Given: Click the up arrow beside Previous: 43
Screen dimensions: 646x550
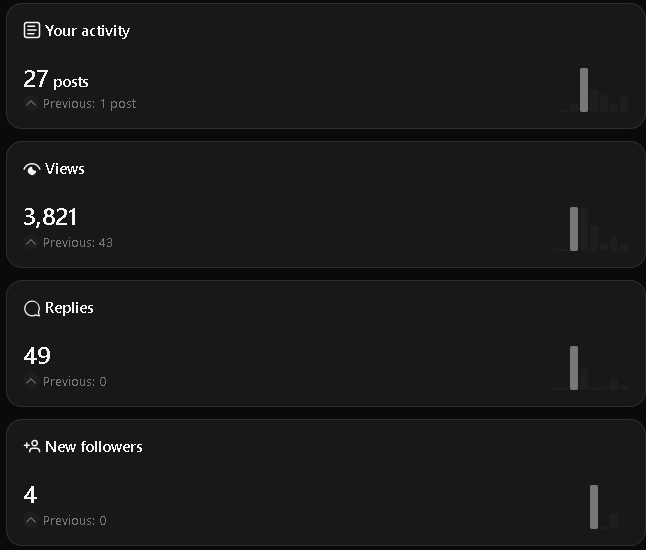Looking at the screenshot, I should pos(31,243).
